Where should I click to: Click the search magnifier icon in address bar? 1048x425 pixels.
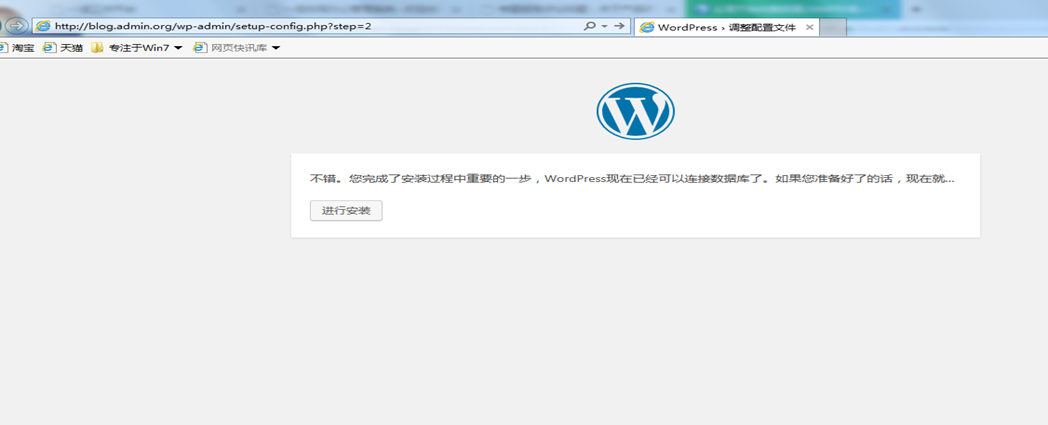[590, 26]
